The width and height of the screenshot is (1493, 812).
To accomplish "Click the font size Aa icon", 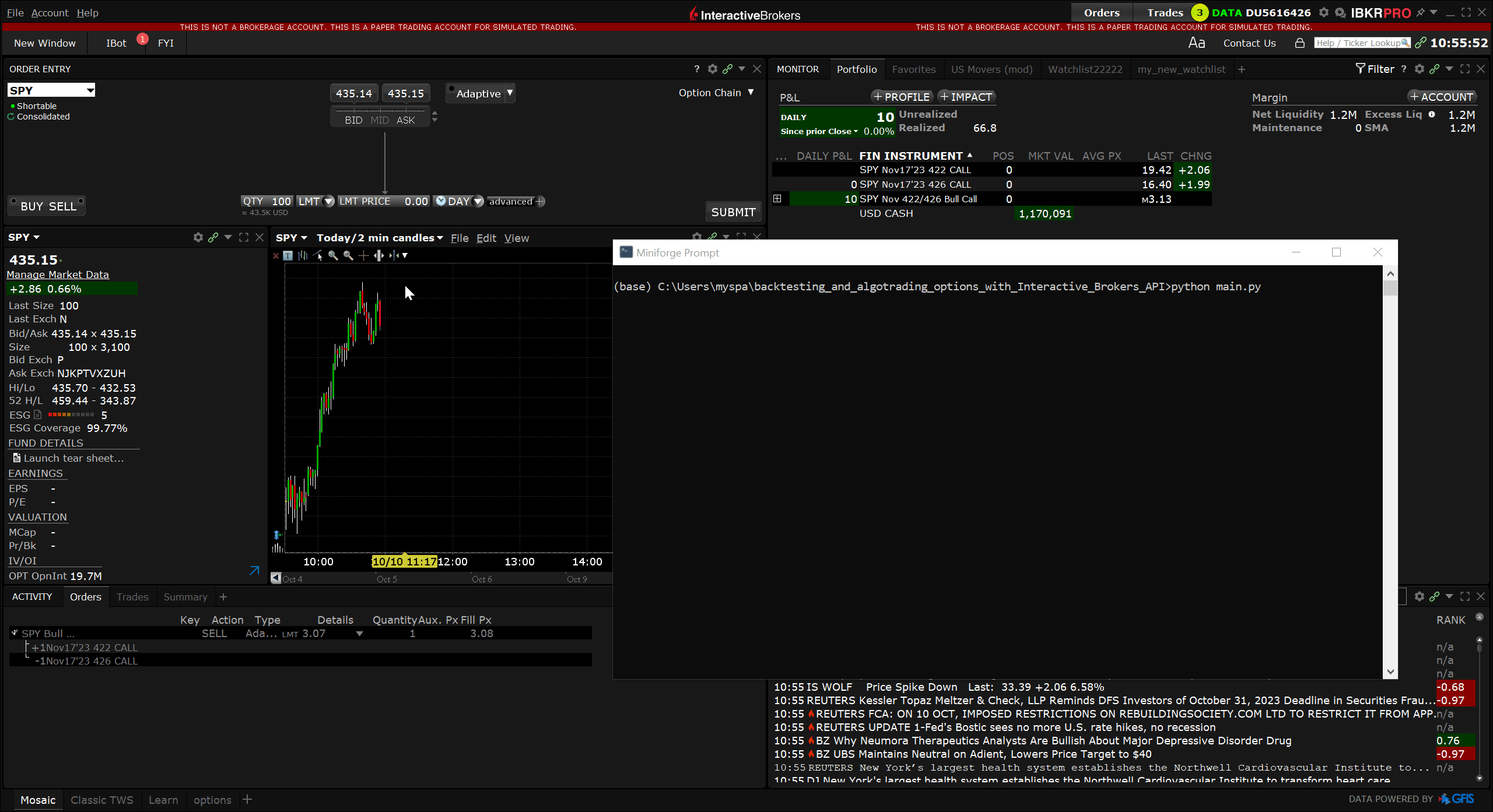I will click(1196, 43).
